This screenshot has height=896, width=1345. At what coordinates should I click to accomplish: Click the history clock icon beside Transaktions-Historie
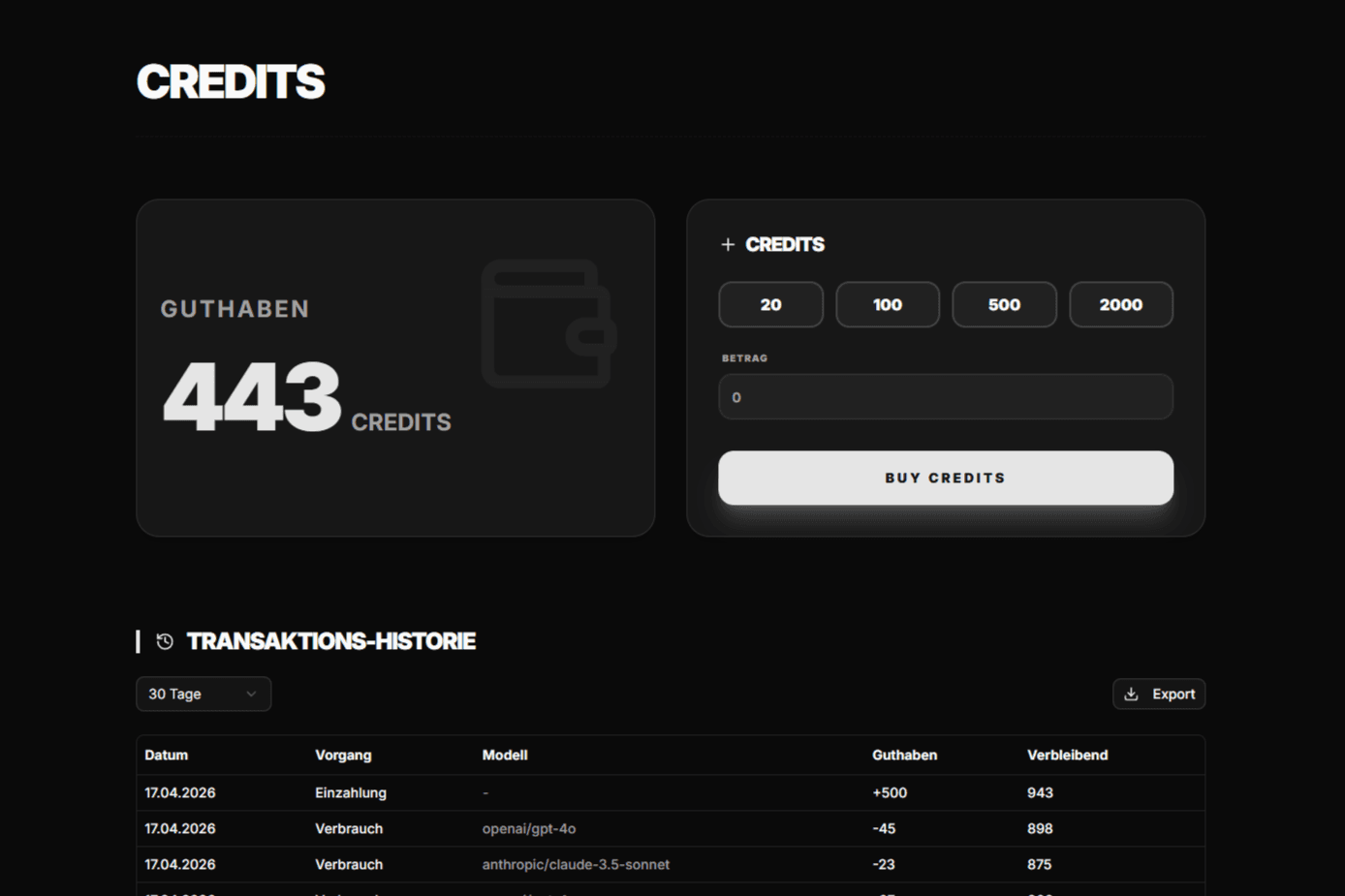click(x=165, y=641)
